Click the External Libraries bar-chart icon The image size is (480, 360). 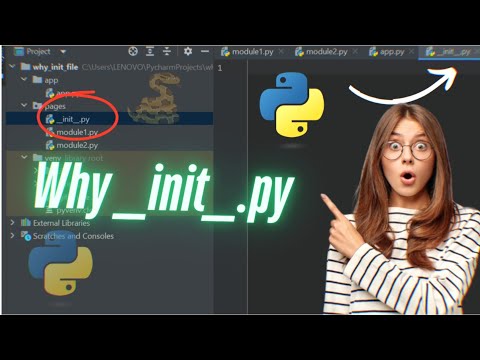26,222
